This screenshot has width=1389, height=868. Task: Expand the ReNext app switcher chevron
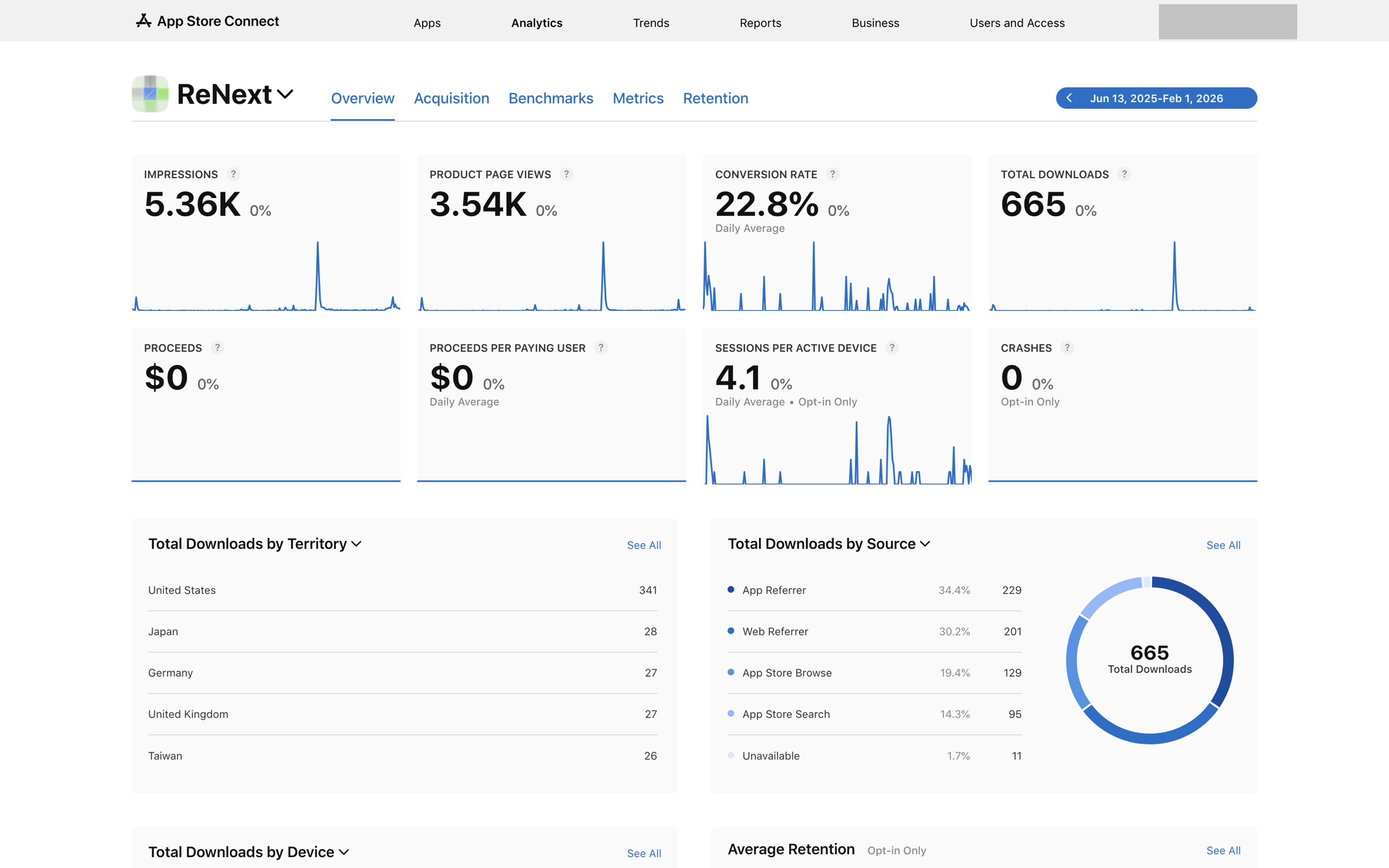click(x=285, y=94)
